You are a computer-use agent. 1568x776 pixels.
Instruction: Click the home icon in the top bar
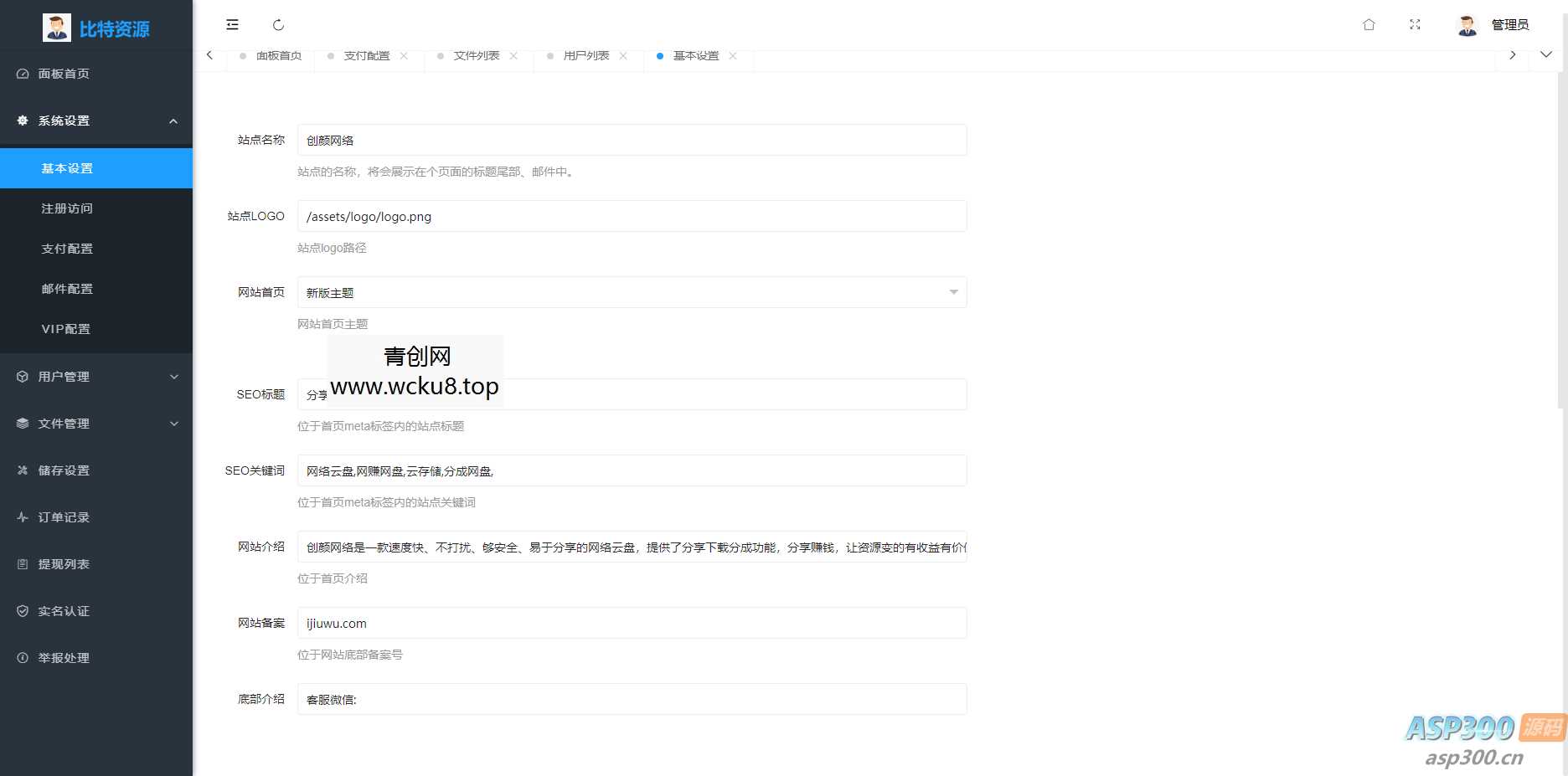tap(1369, 24)
